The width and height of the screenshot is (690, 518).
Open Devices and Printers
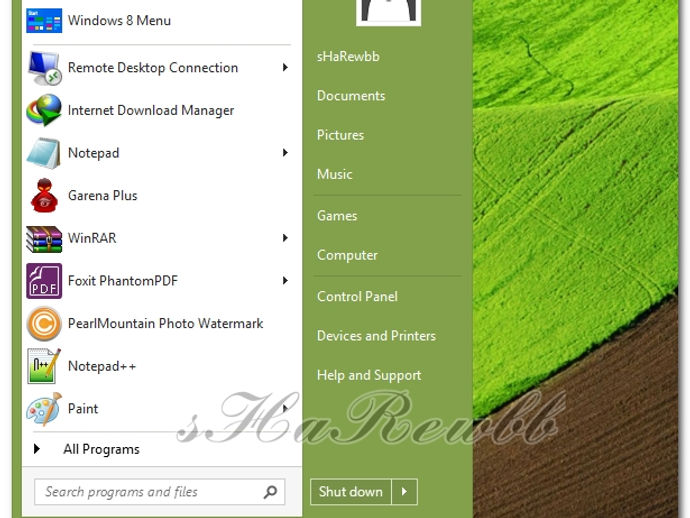(x=376, y=335)
